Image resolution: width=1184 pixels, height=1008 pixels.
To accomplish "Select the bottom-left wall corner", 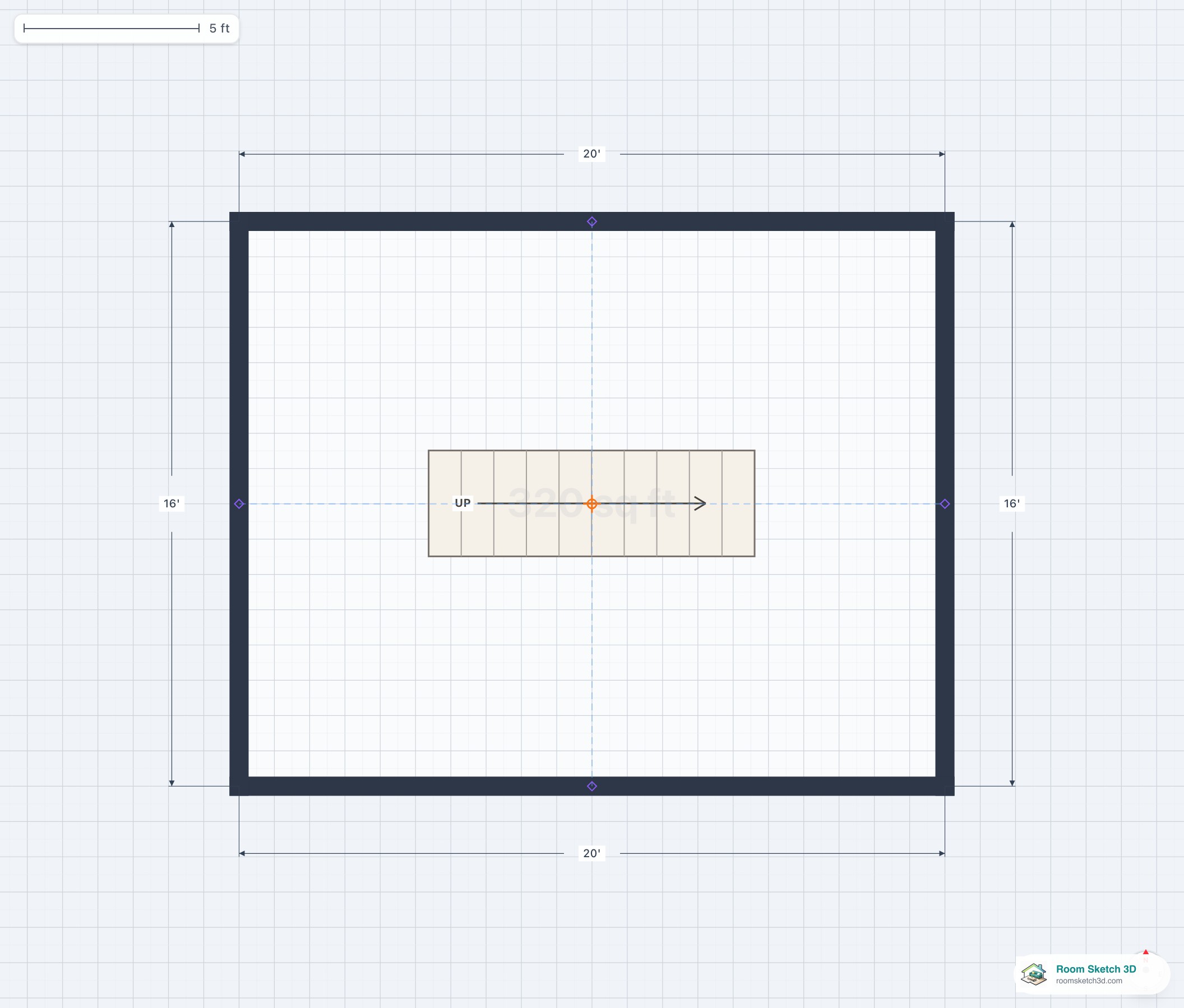I will 239,787.
